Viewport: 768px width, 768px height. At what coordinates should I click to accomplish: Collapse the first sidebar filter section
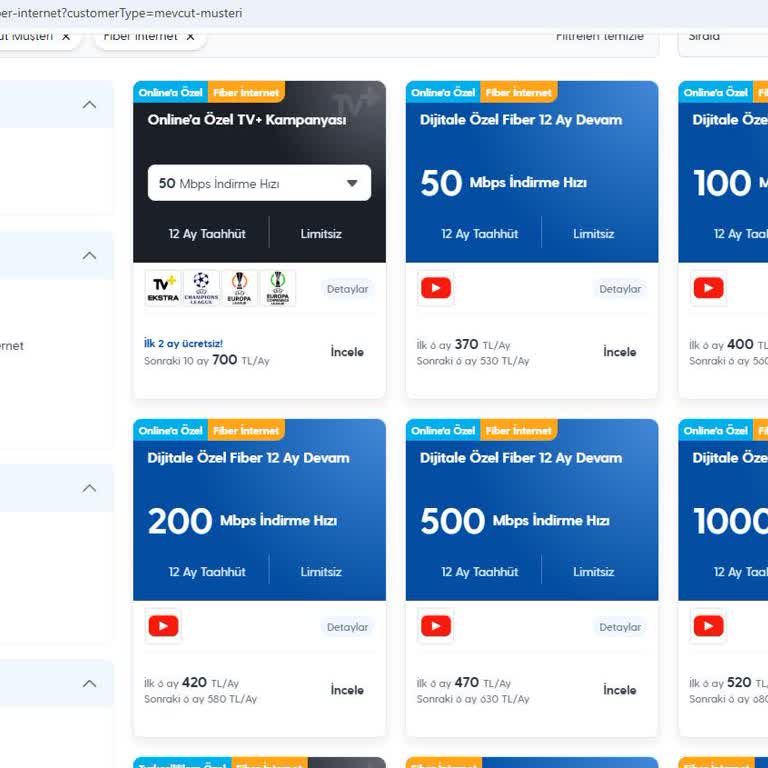89,104
